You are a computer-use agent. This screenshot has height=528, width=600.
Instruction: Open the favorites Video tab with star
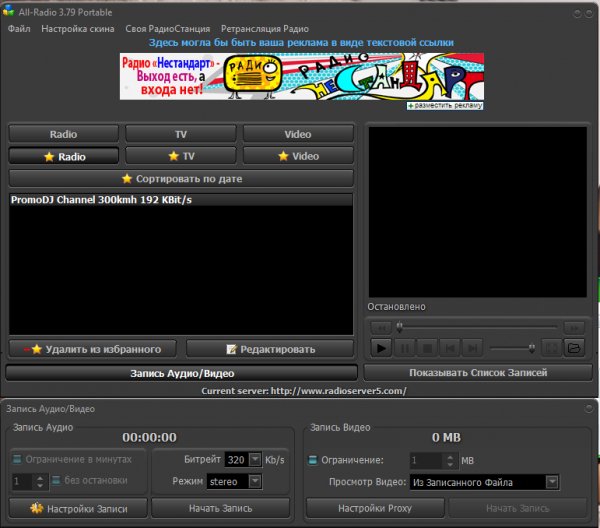tap(298, 156)
